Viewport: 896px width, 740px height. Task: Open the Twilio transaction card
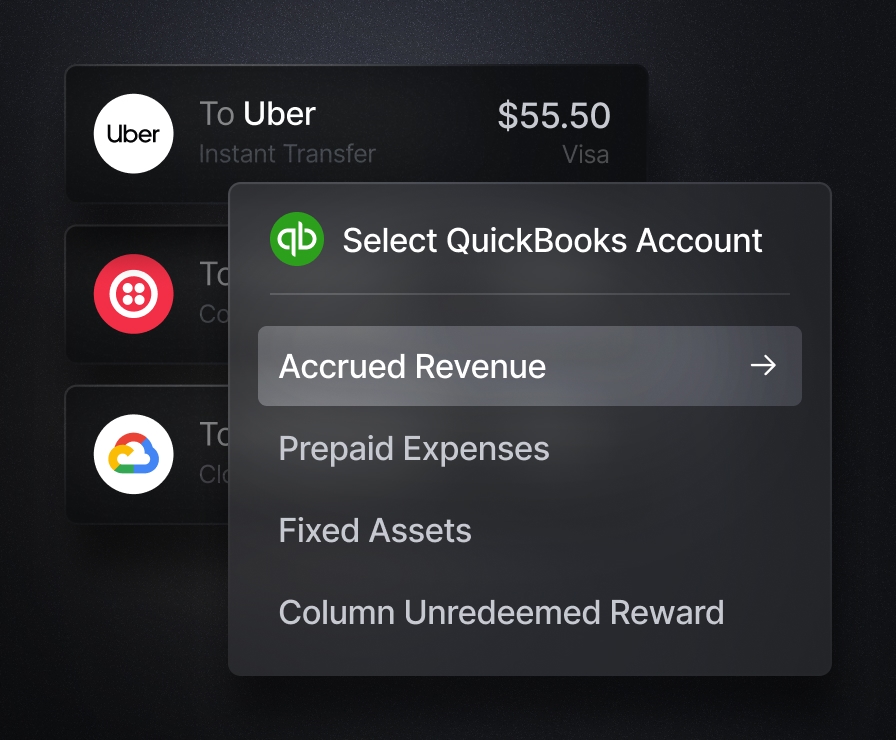coord(147,294)
